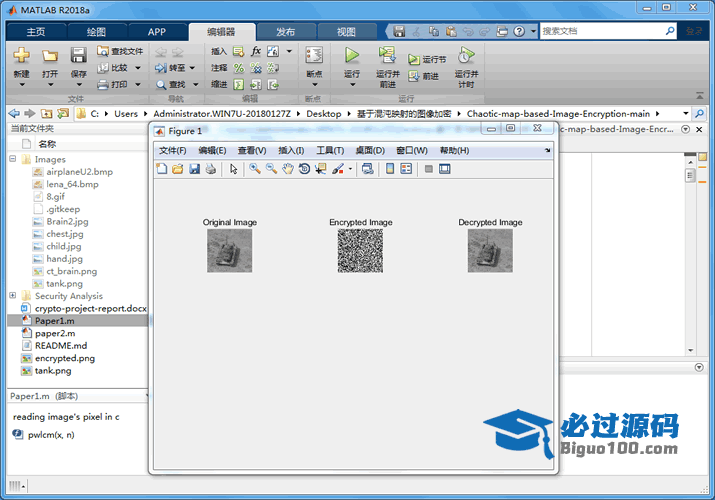Switch to the APP tab
The width and height of the screenshot is (715, 500).
[x=157, y=32]
